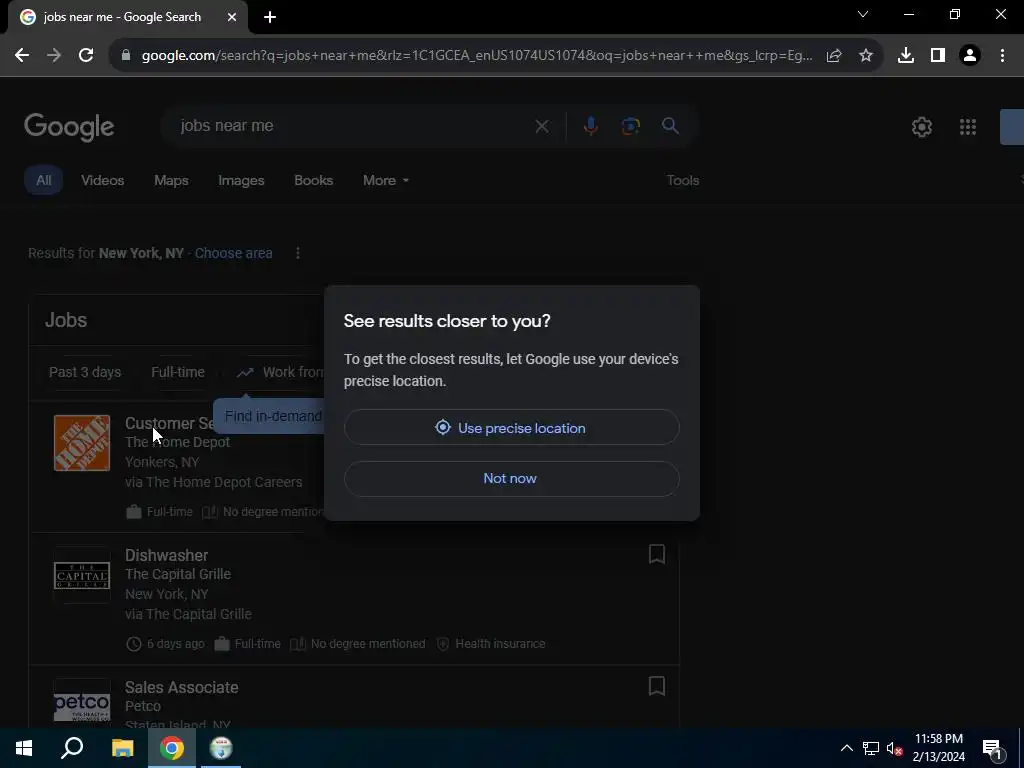1024x768 pixels.
Task: Click 'via The Capital Grille' text
Action: 188,614
